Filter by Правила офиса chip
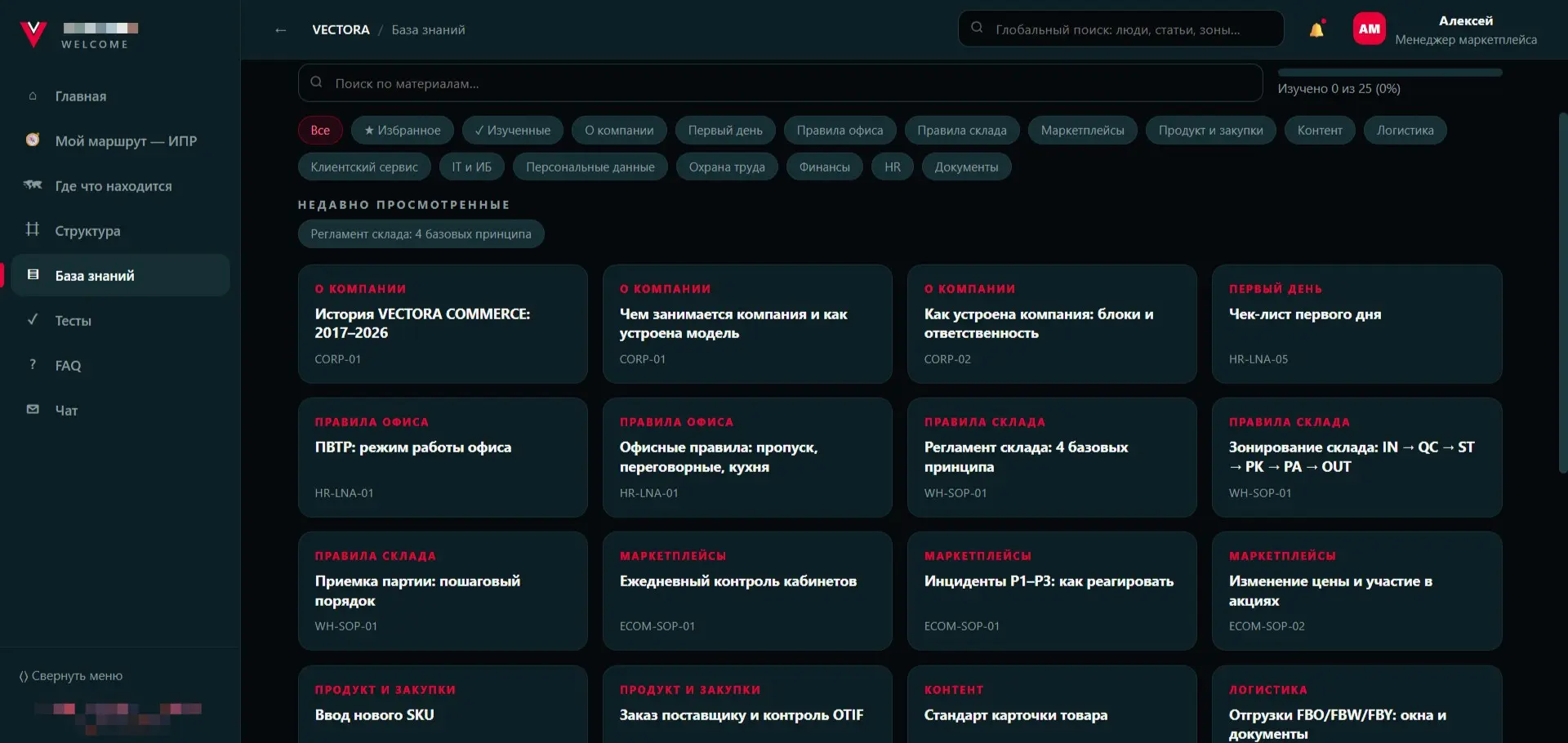Image resolution: width=1568 pixels, height=743 pixels. point(840,130)
